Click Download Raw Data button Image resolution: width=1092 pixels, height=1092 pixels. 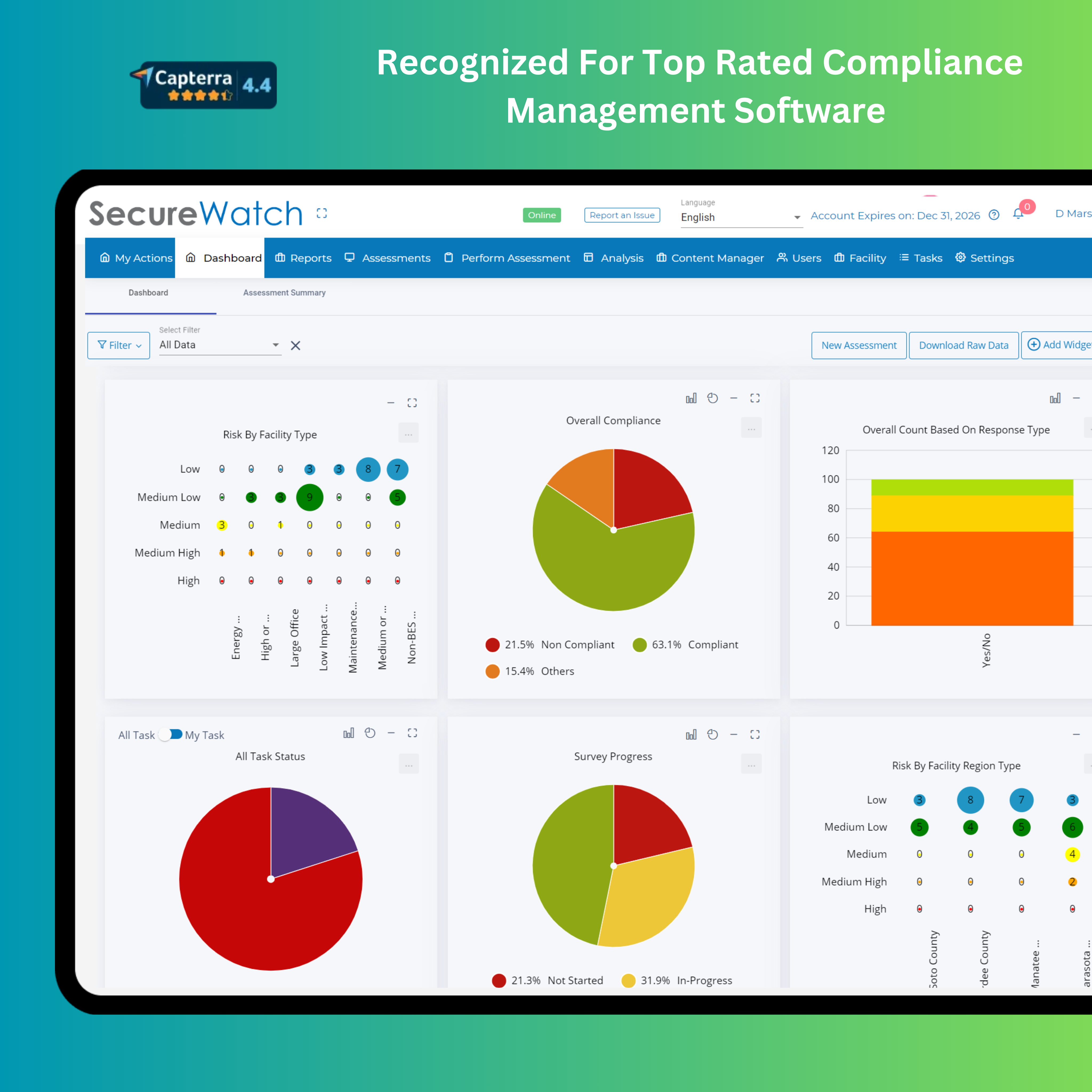pos(963,345)
